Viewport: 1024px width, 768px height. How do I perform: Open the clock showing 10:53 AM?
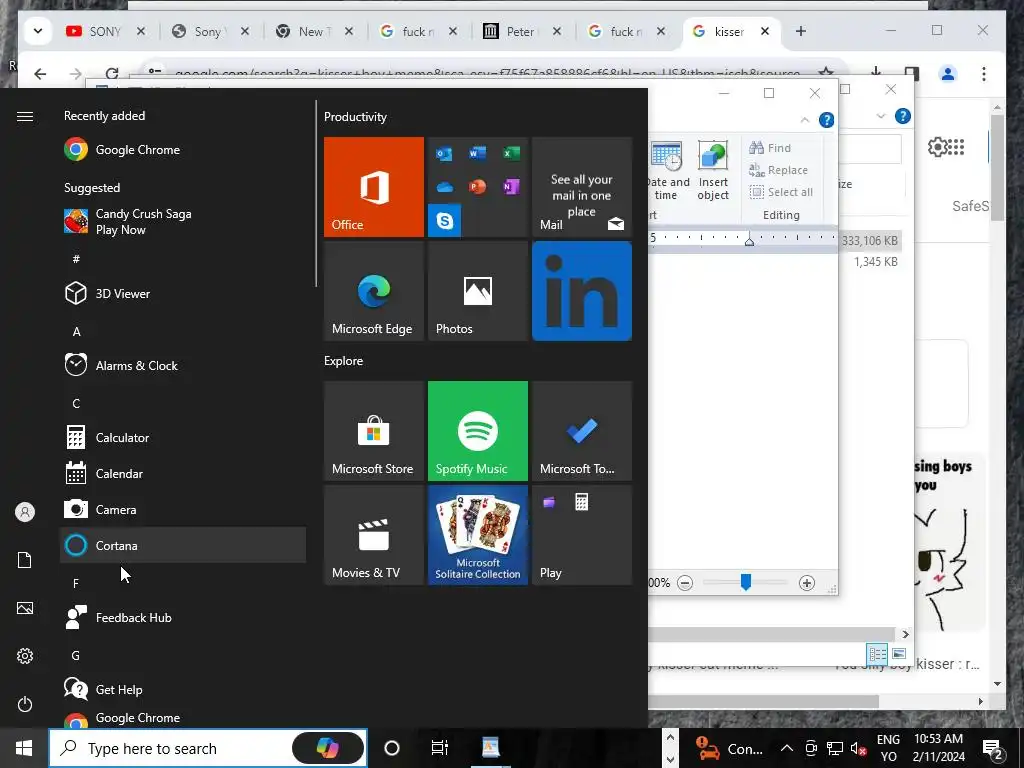[x=938, y=748]
